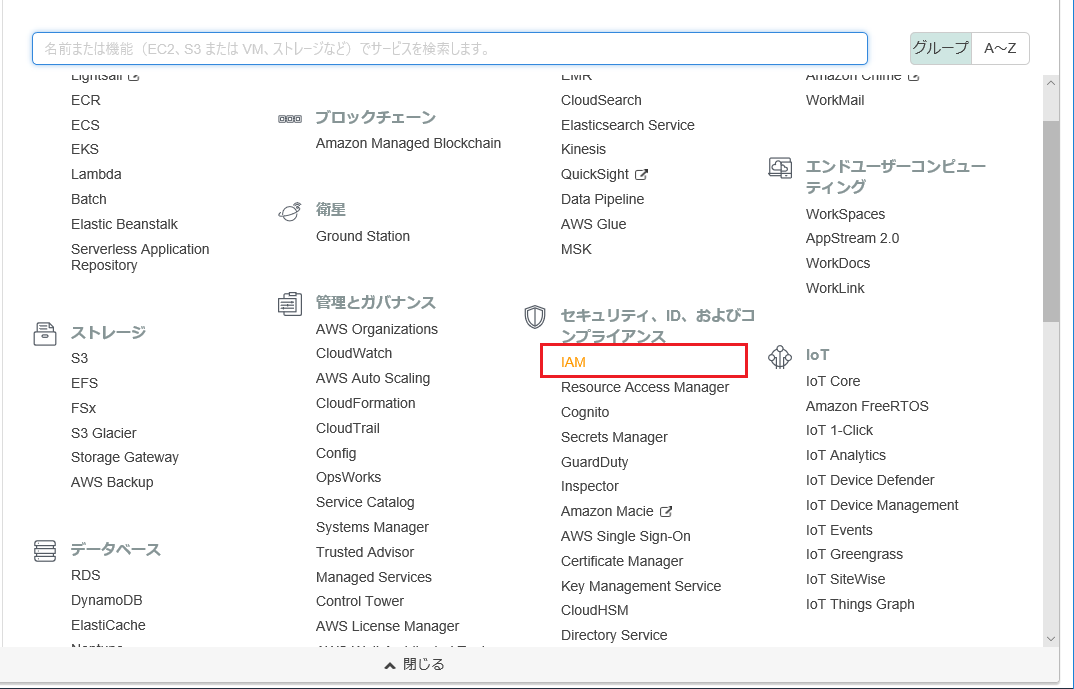Open AWS Organizations
The width and height of the screenshot is (1074, 689).
click(x=377, y=329)
